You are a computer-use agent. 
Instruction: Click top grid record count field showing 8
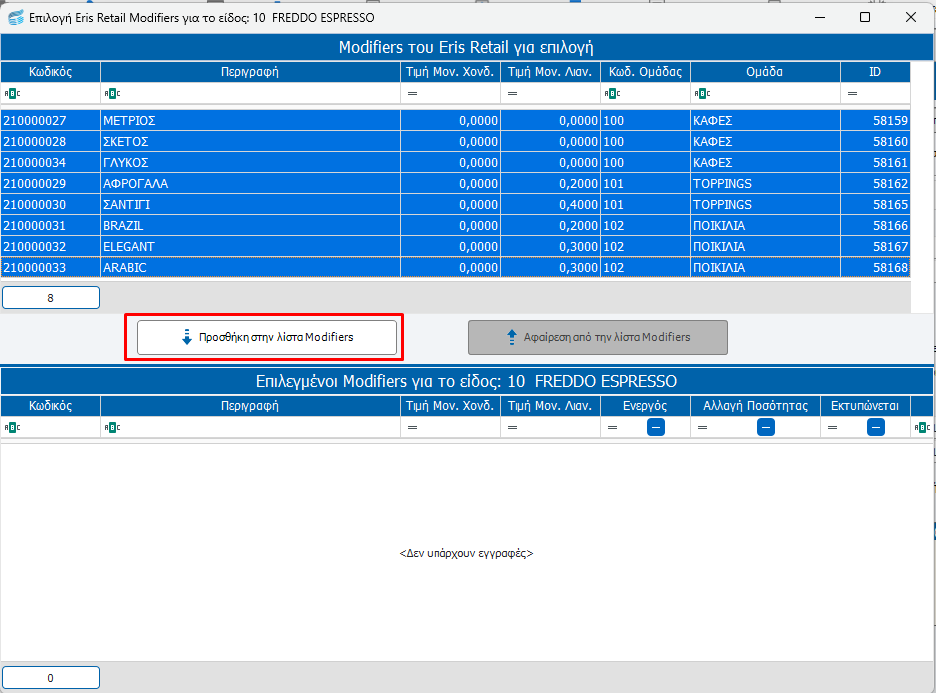coord(51,298)
